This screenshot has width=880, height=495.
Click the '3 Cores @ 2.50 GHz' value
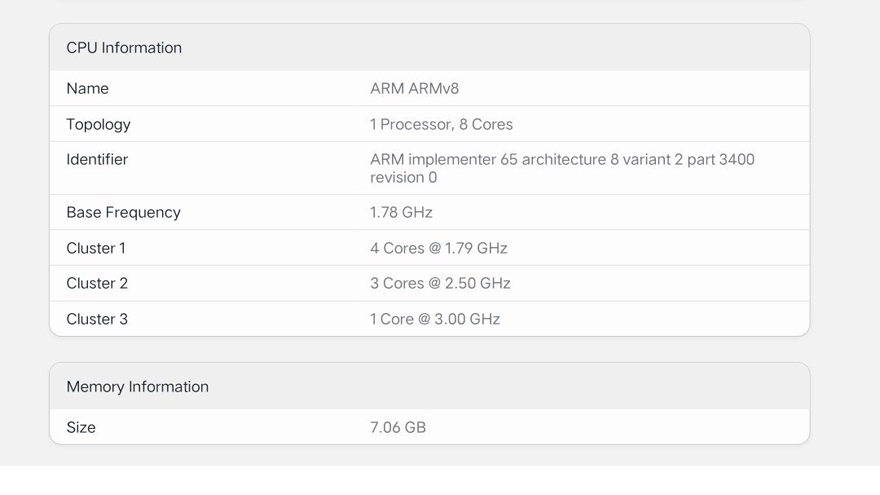pyautogui.click(x=440, y=284)
